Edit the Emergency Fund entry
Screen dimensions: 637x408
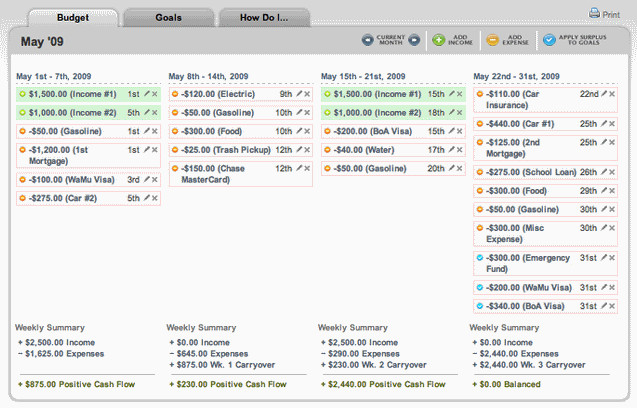click(x=603, y=257)
